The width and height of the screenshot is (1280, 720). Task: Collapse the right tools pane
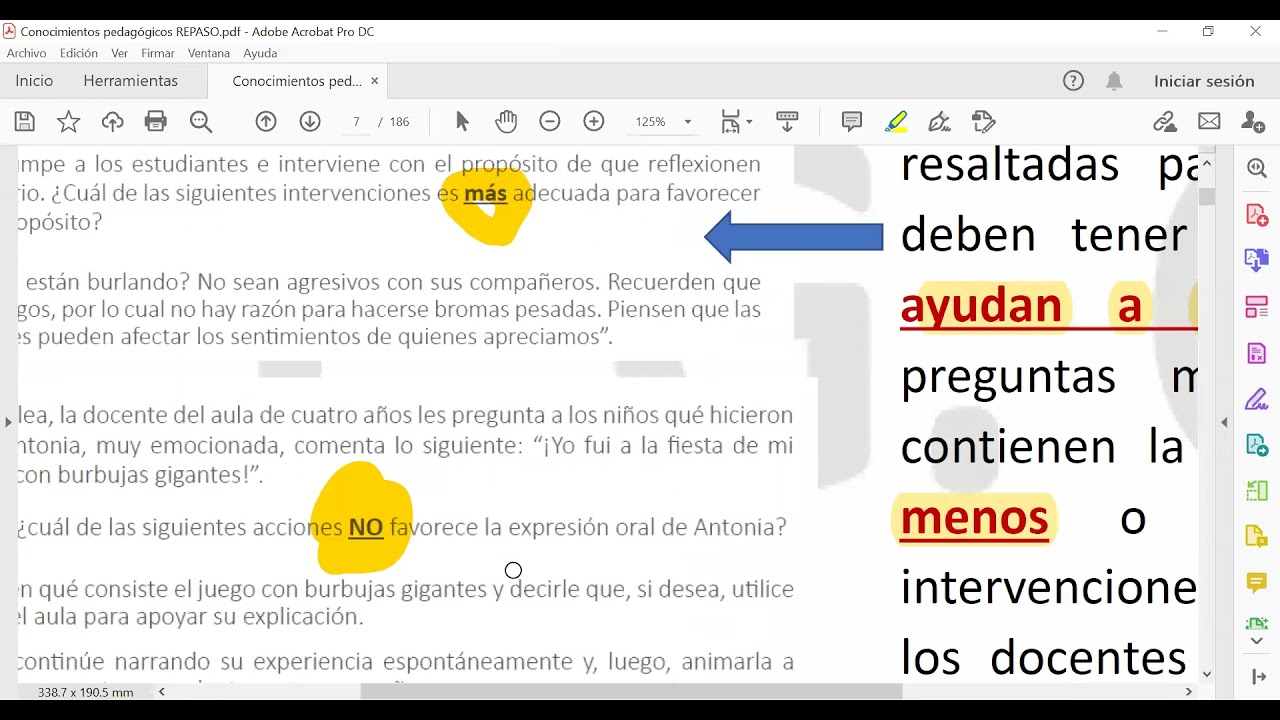tap(1258, 677)
